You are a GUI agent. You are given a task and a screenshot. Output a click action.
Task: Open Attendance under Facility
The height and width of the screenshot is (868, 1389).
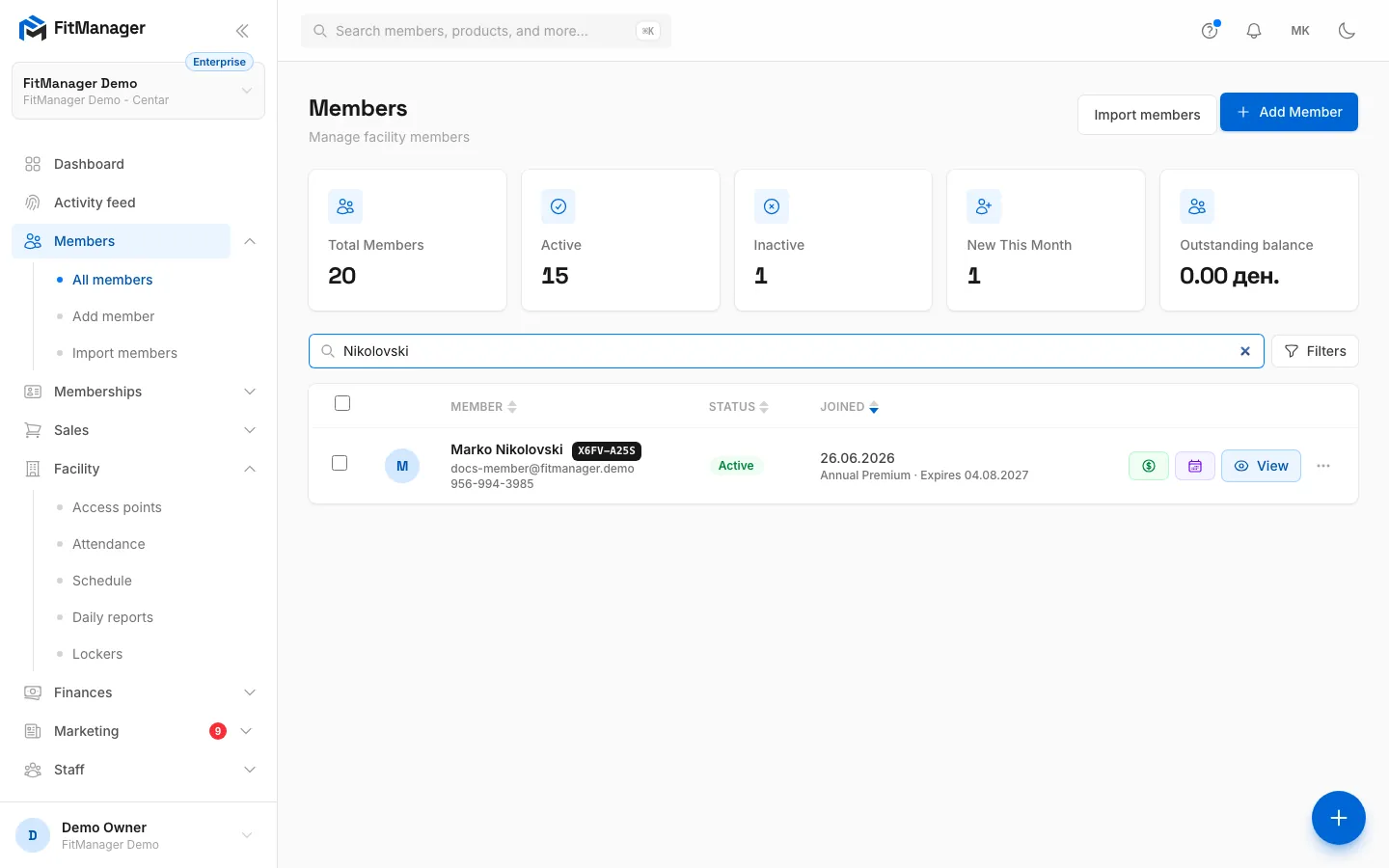109,544
